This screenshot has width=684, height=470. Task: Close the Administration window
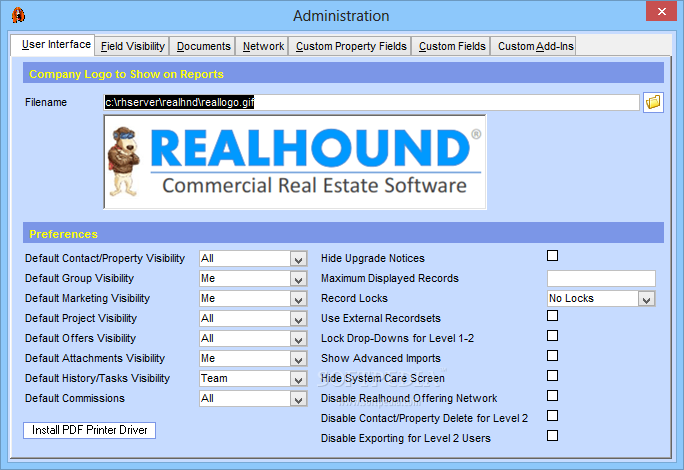pos(661,11)
